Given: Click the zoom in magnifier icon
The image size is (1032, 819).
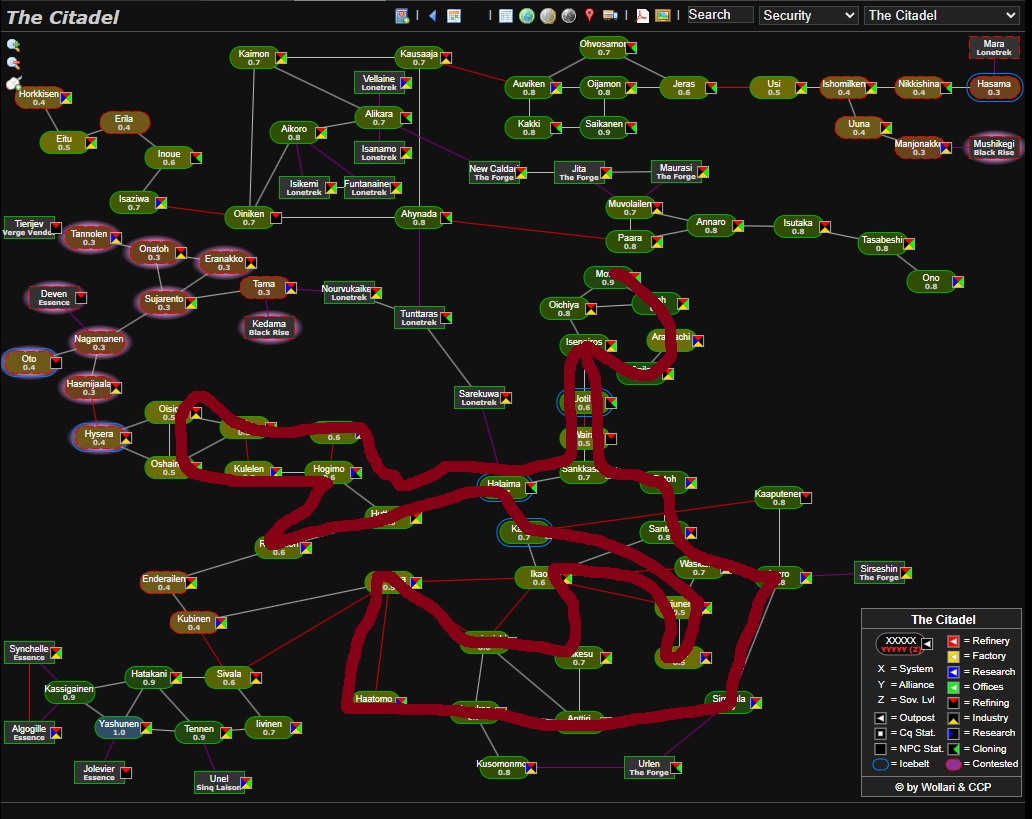Looking at the screenshot, I should tap(13, 45).
